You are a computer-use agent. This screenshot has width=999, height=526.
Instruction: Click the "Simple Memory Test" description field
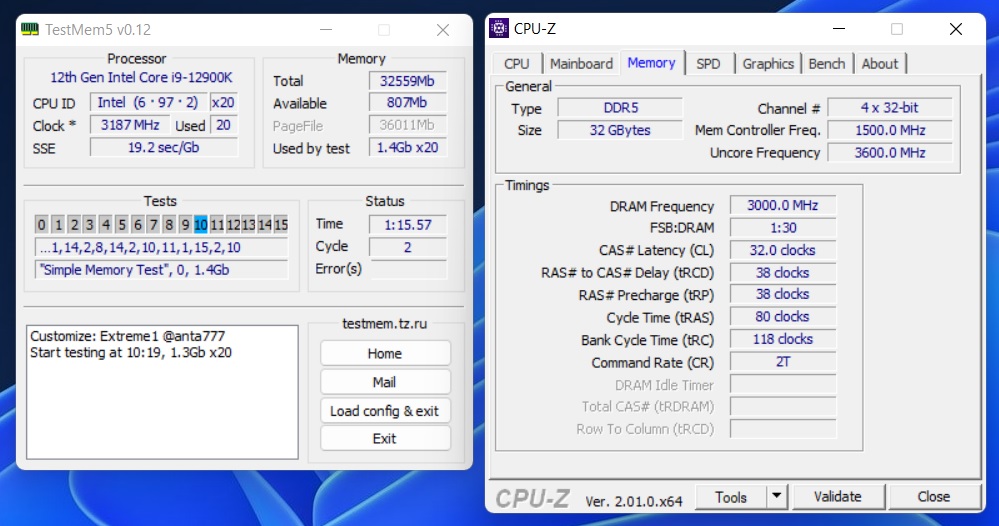tap(161, 269)
